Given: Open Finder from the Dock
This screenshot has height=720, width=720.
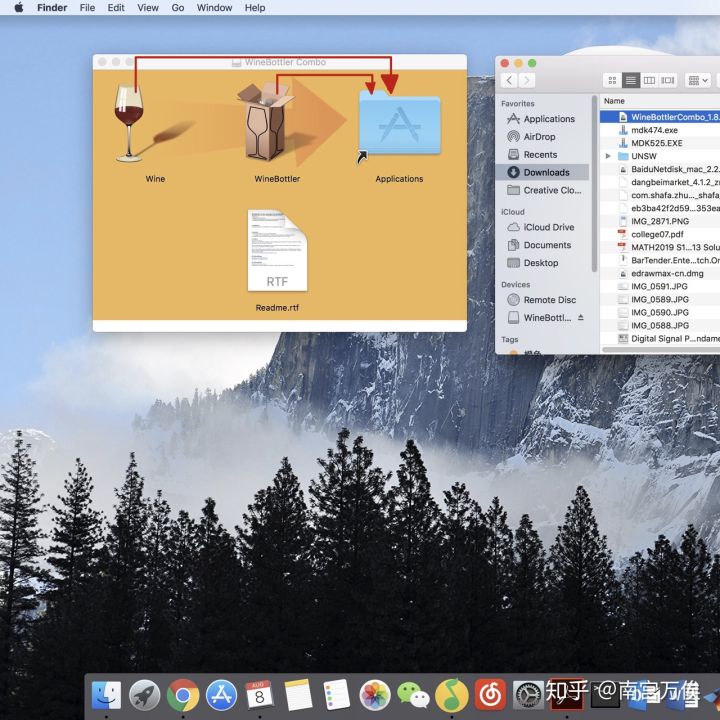Looking at the screenshot, I should [x=106, y=695].
